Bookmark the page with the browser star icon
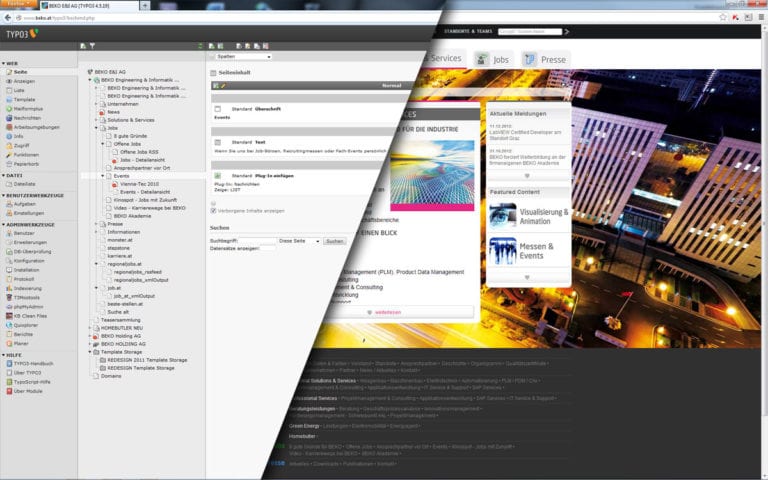Image resolution: width=768 pixels, height=480 pixels. coord(722,17)
